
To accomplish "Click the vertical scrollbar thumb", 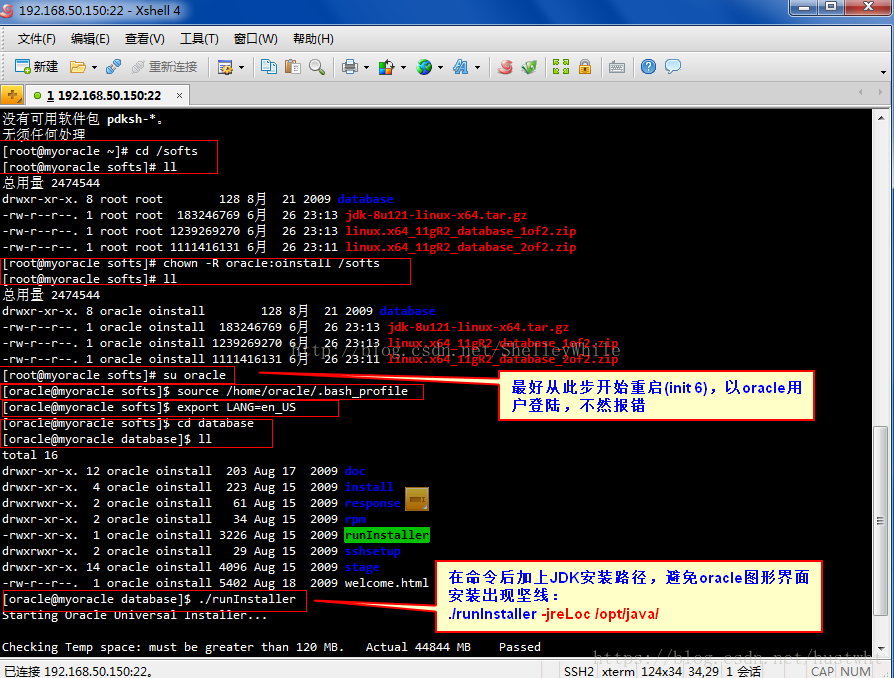I will pos(881,520).
